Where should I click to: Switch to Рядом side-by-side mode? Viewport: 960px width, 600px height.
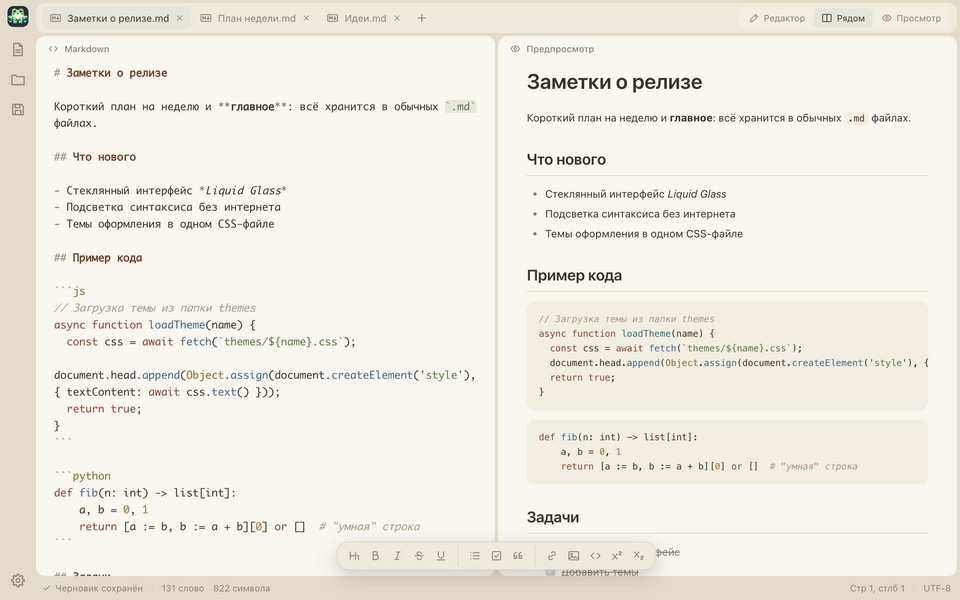coord(843,18)
